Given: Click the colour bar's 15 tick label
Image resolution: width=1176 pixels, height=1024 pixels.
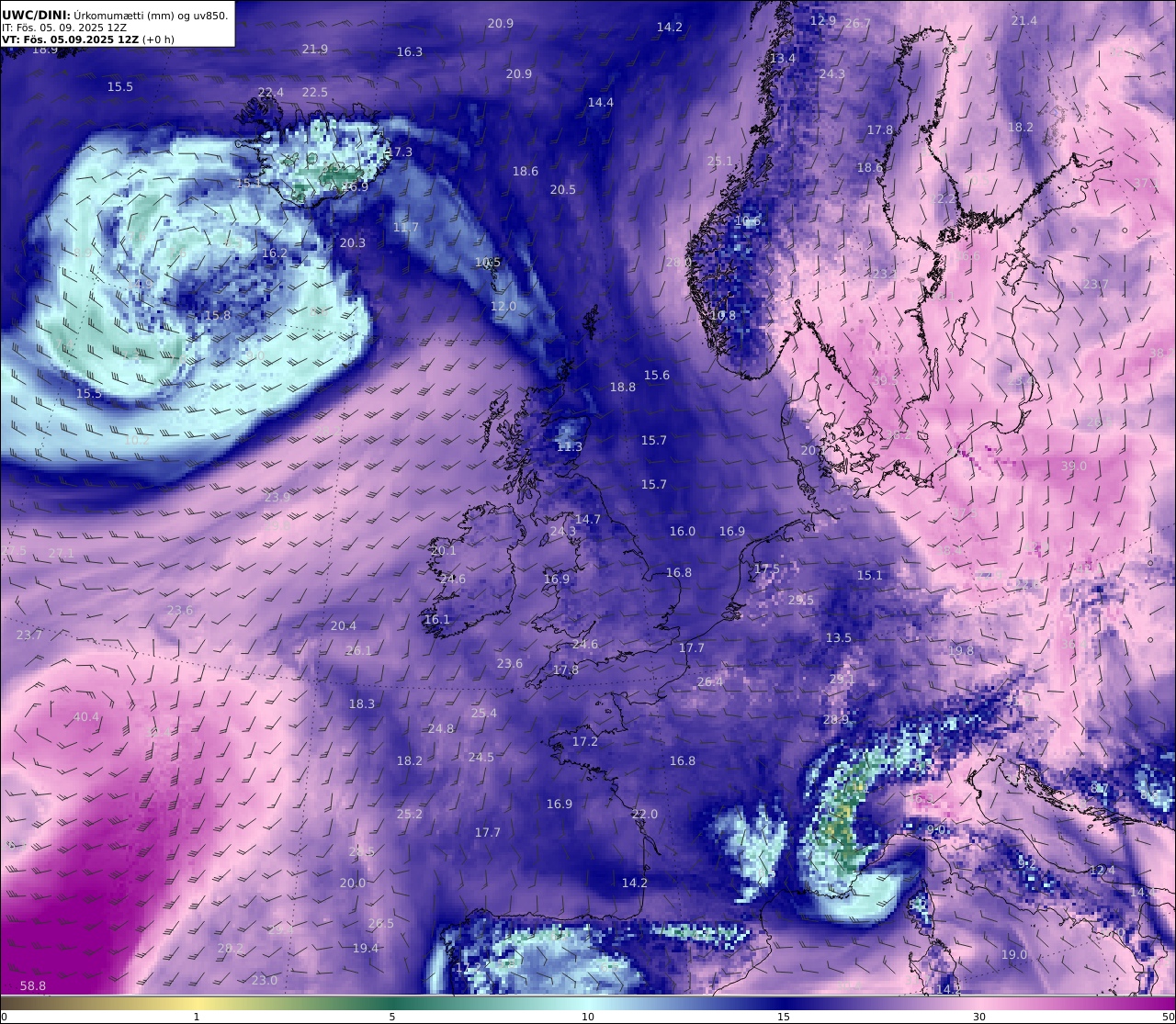Looking at the screenshot, I should 784,1017.
